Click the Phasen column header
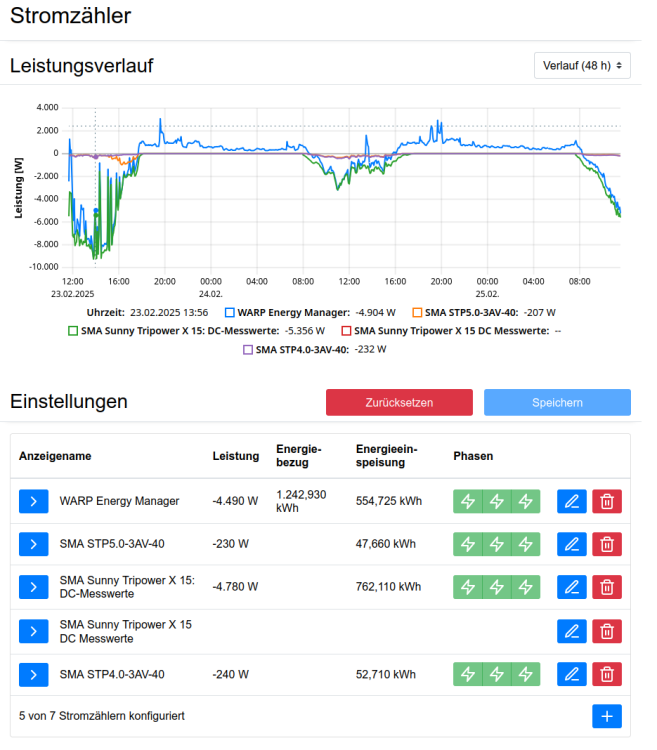This screenshot has width=657, height=750. point(473,456)
